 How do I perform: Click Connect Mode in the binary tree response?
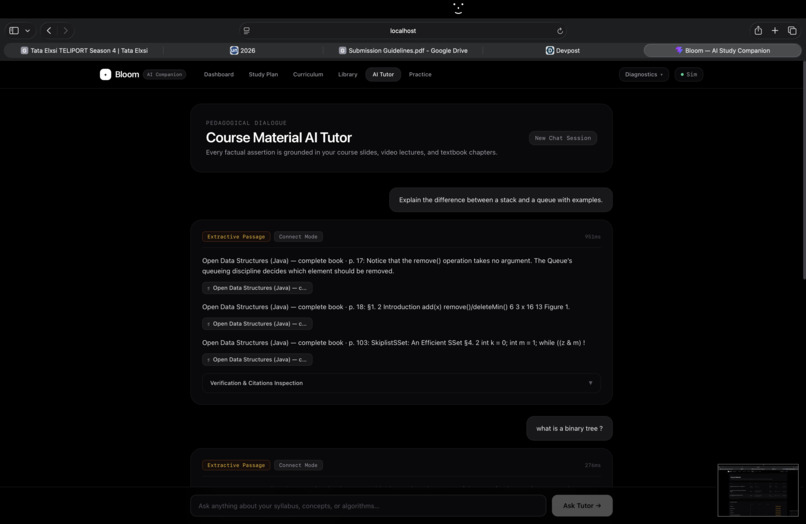pyautogui.click(x=298, y=465)
